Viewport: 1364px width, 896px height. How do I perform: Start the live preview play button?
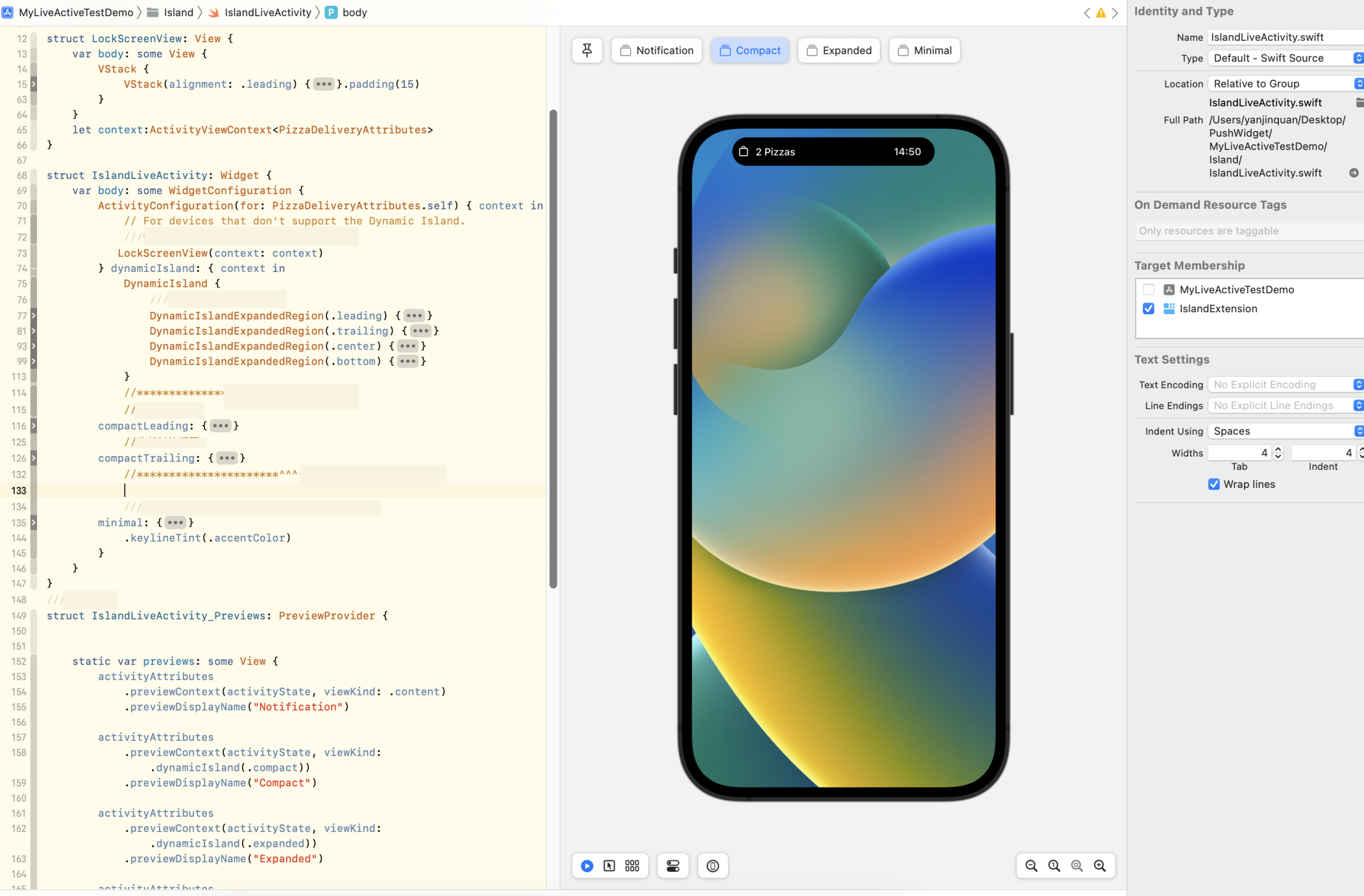click(587, 866)
